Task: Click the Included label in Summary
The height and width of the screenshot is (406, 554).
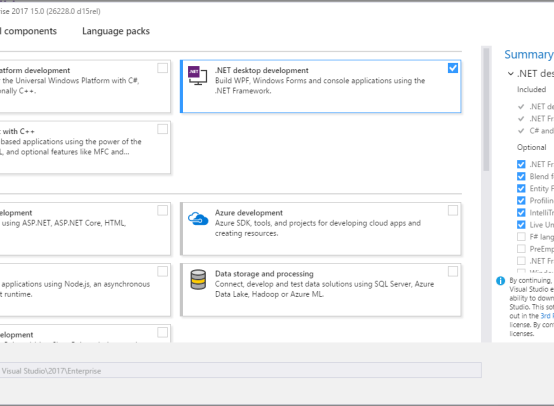Action: [x=531, y=89]
